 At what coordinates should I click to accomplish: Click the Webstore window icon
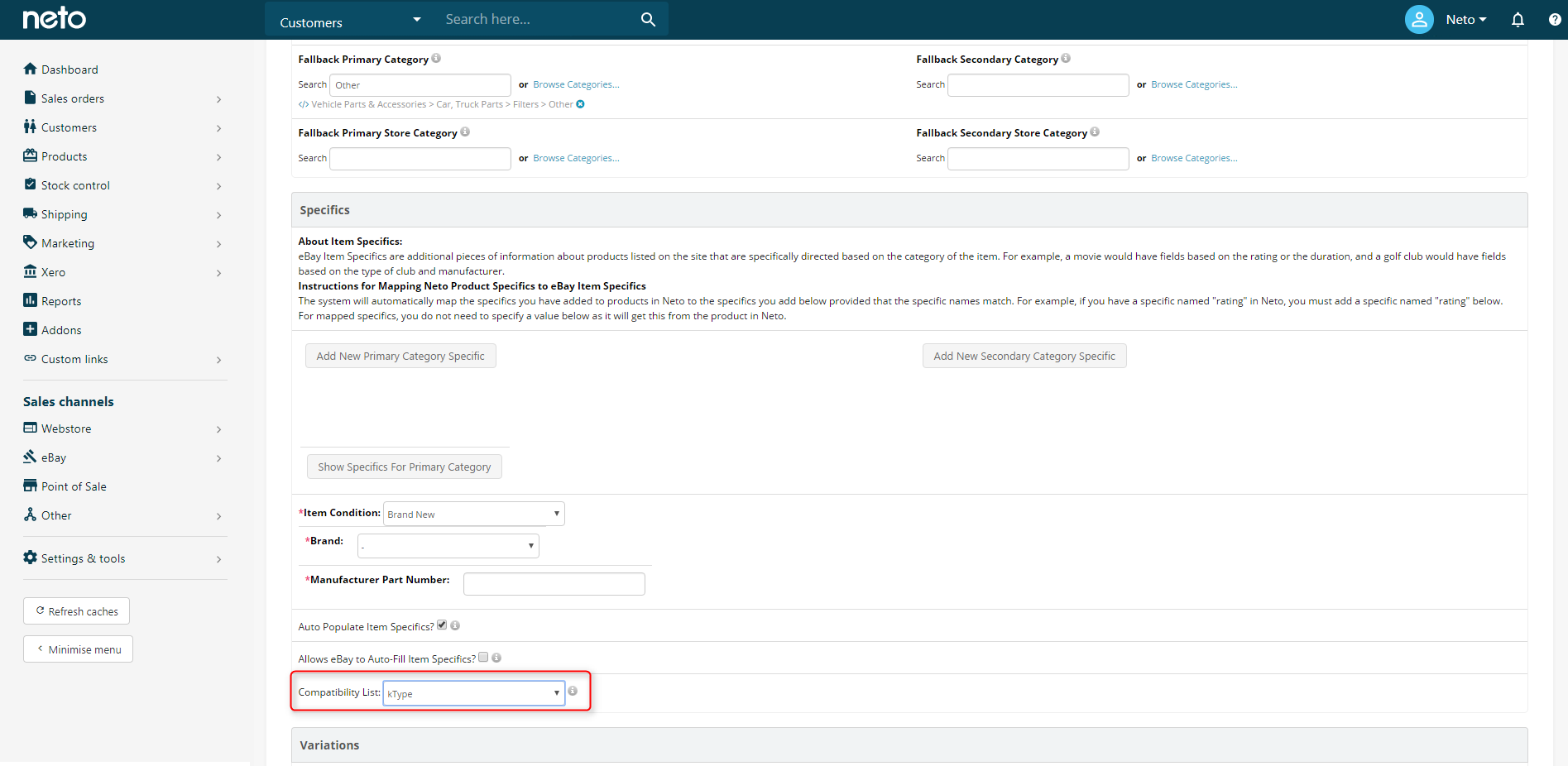[x=31, y=428]
